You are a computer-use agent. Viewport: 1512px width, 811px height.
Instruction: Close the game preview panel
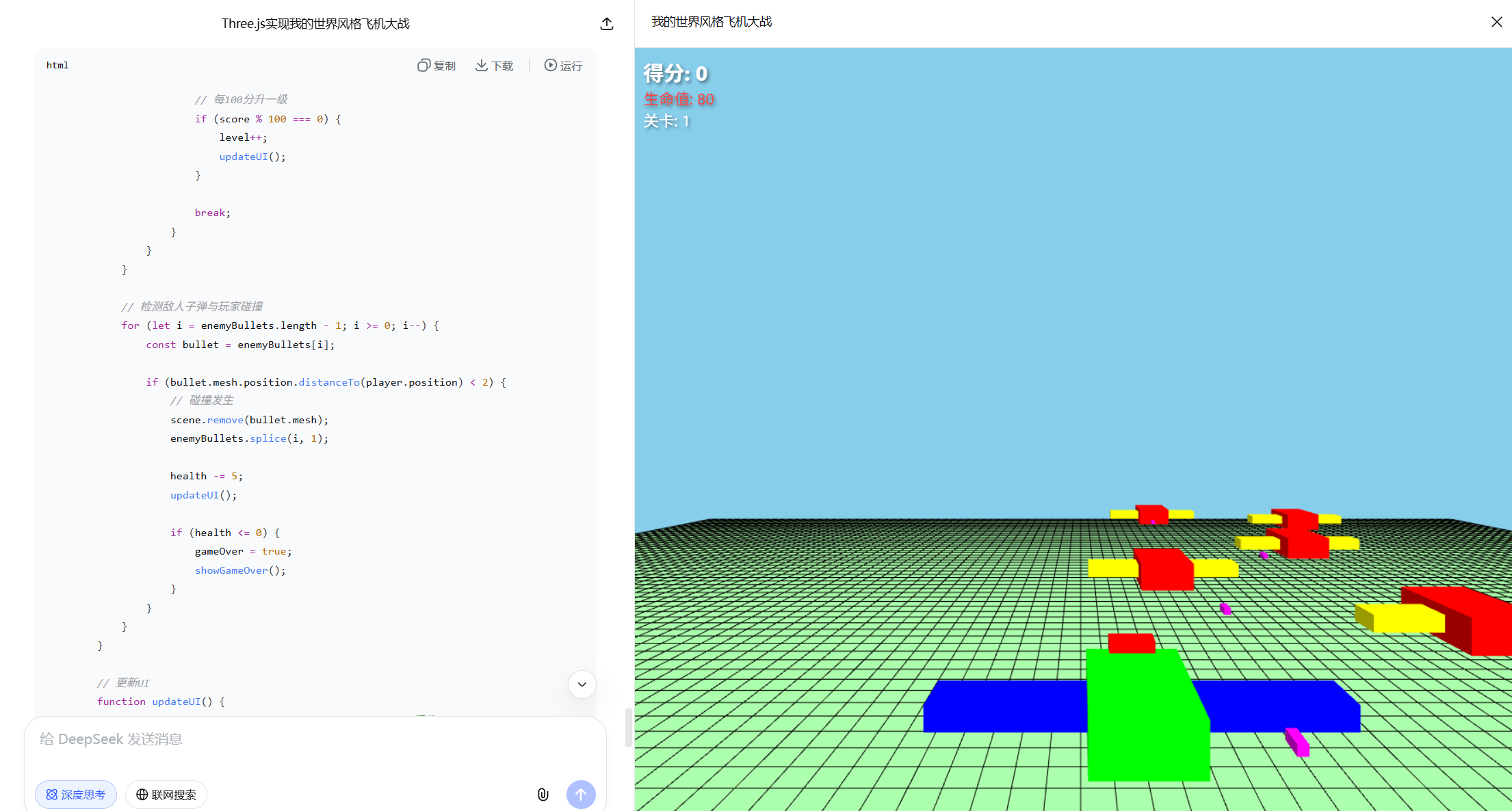[1496, 22]
